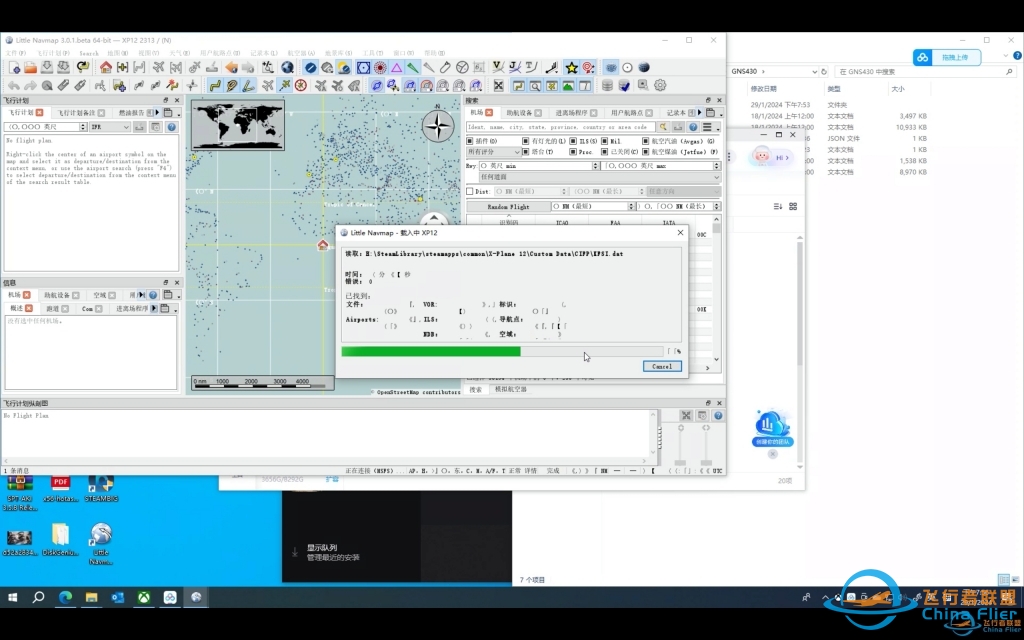
Task: Click the green mountain elevation profile icon
Action: (568, 85)
